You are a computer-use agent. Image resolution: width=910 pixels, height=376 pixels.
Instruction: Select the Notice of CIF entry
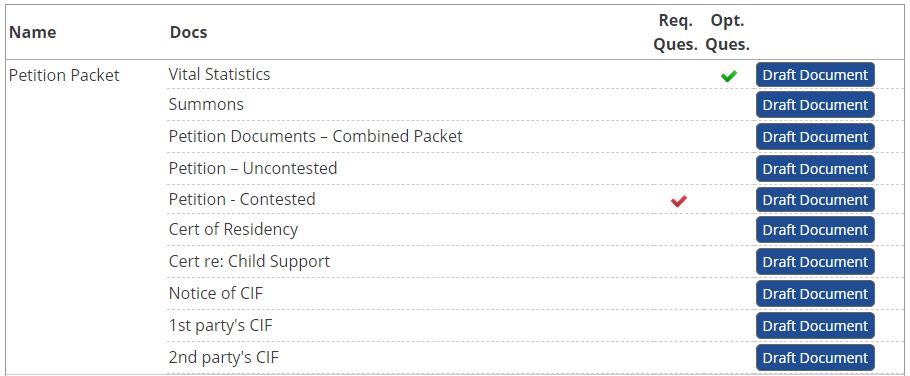point(216,293)
